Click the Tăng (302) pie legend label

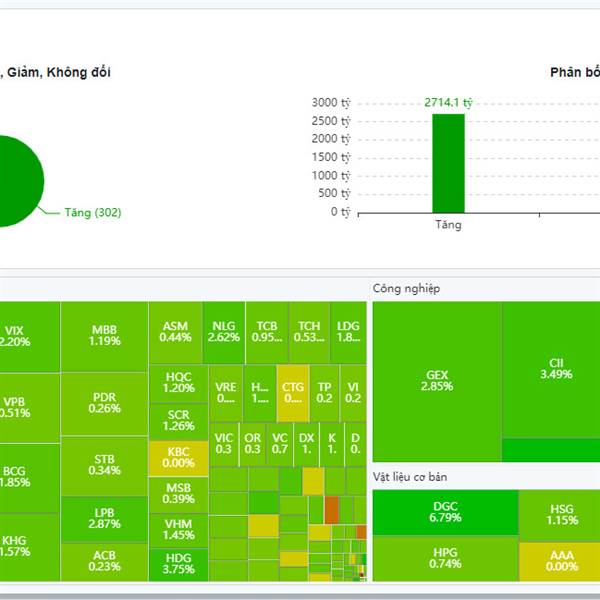tap(92, 213)
